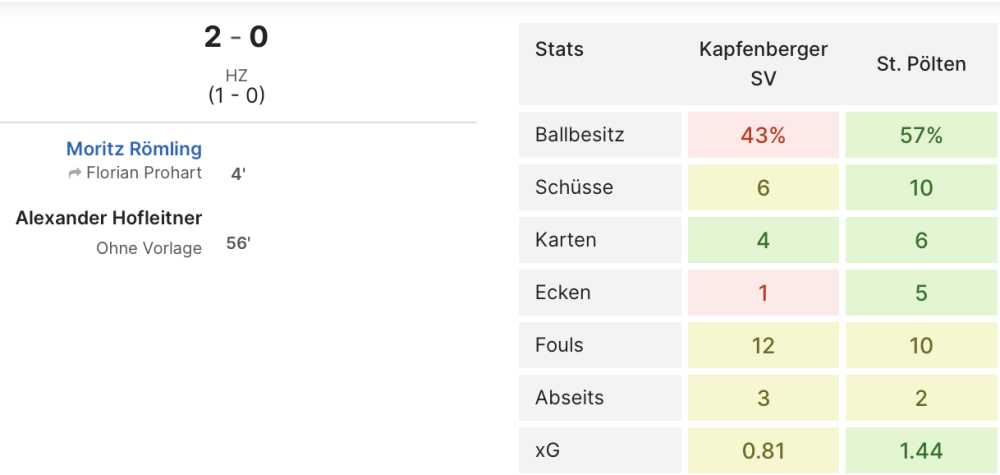Click assist provider Florian Prohart

coord(144,173)
